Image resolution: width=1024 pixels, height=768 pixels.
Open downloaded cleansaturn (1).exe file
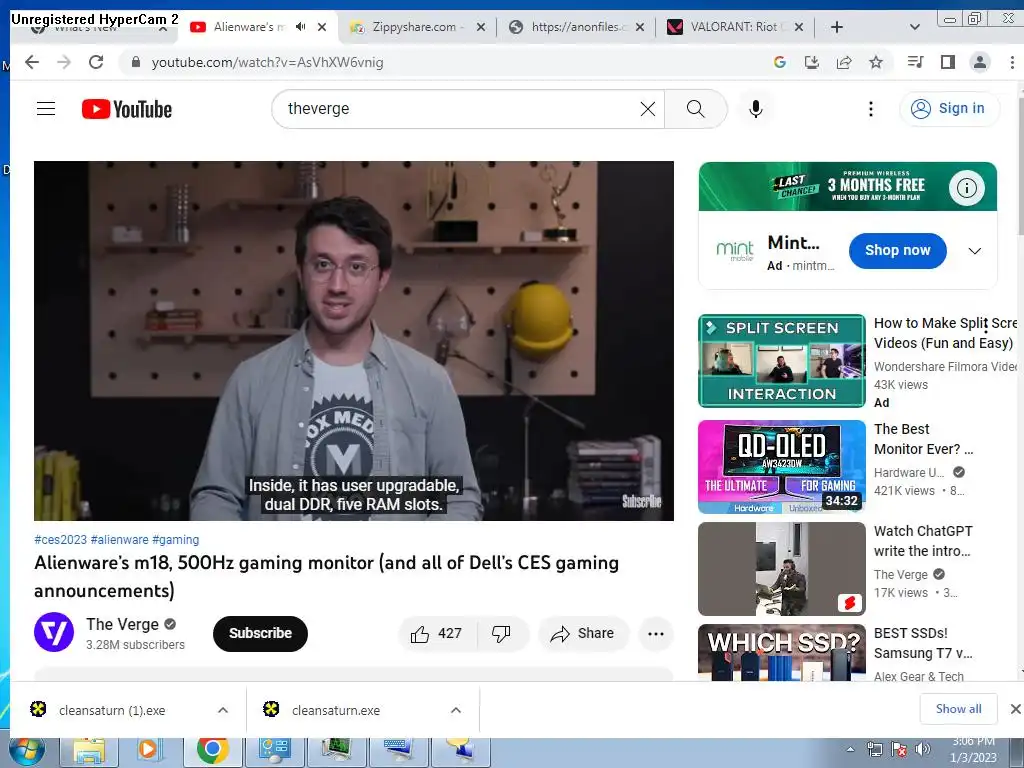pyautogui.click(x=112, y=710)
